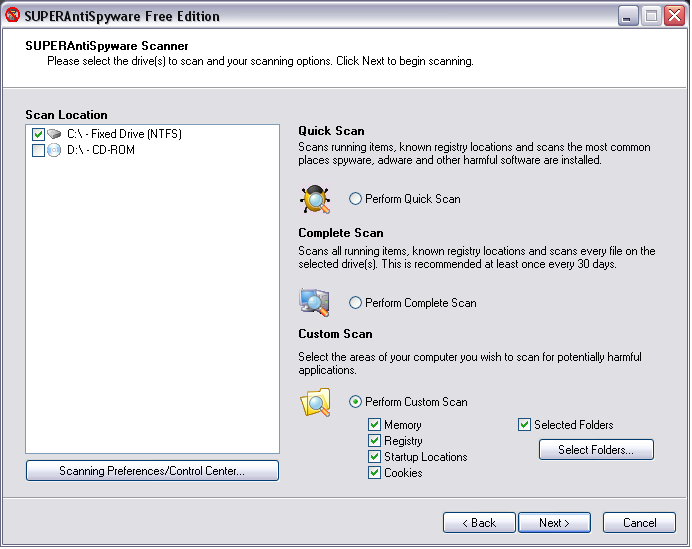Click the Complete Scan computer magnifier icon
The width and height of the screenshot is (692, 549).
coord(315,303)
